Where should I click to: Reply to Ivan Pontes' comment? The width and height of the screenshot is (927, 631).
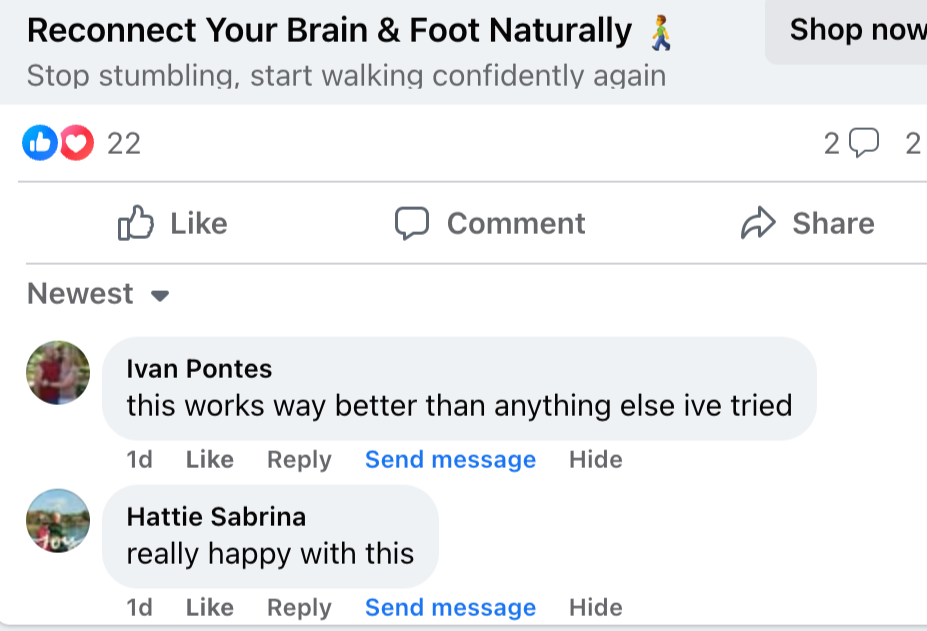point(299,460)
